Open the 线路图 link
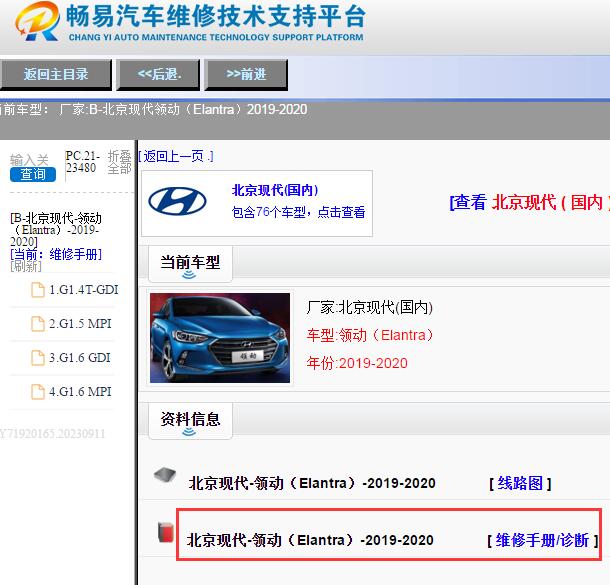 tap(520, 483)
